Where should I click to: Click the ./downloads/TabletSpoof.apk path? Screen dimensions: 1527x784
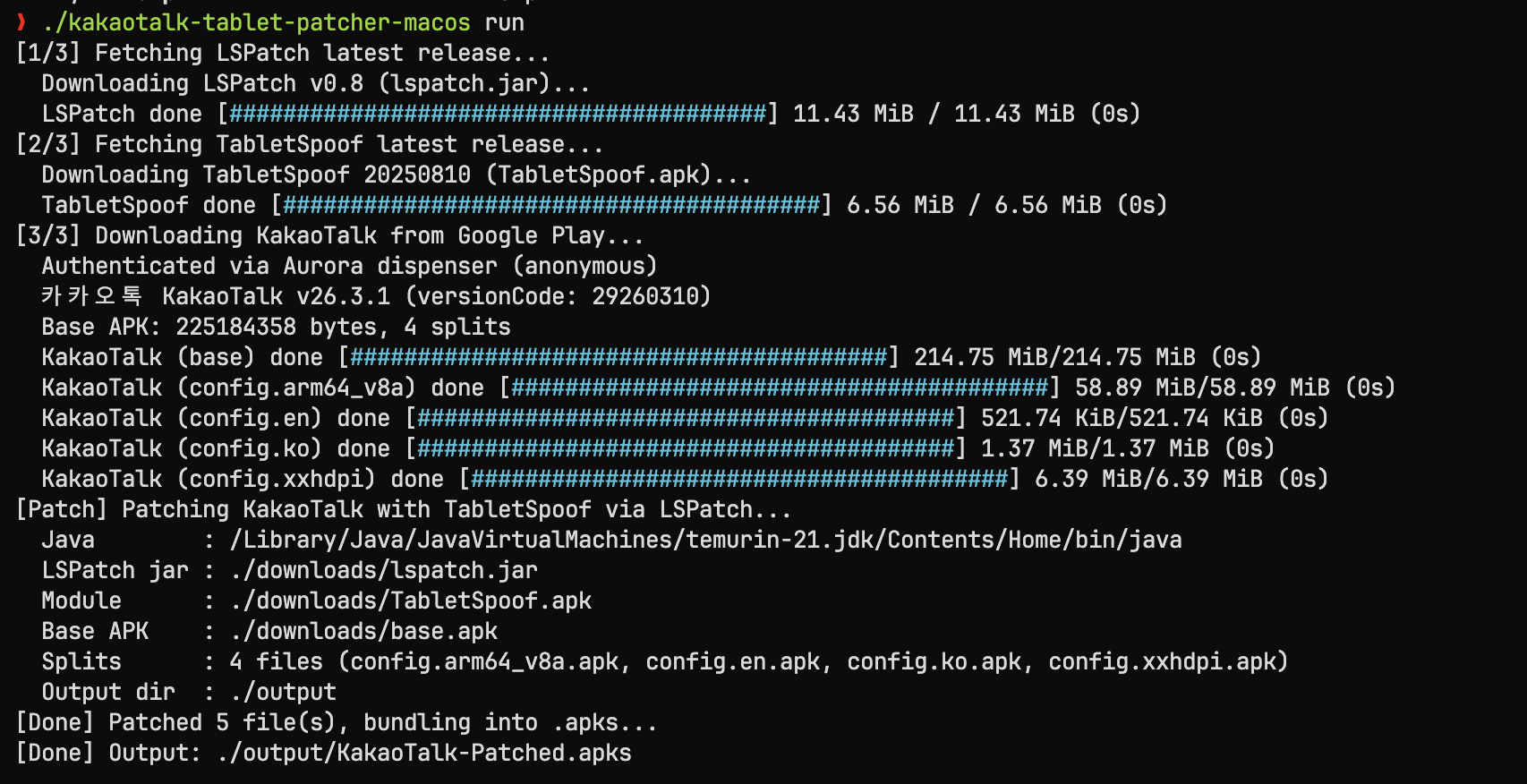411,601
